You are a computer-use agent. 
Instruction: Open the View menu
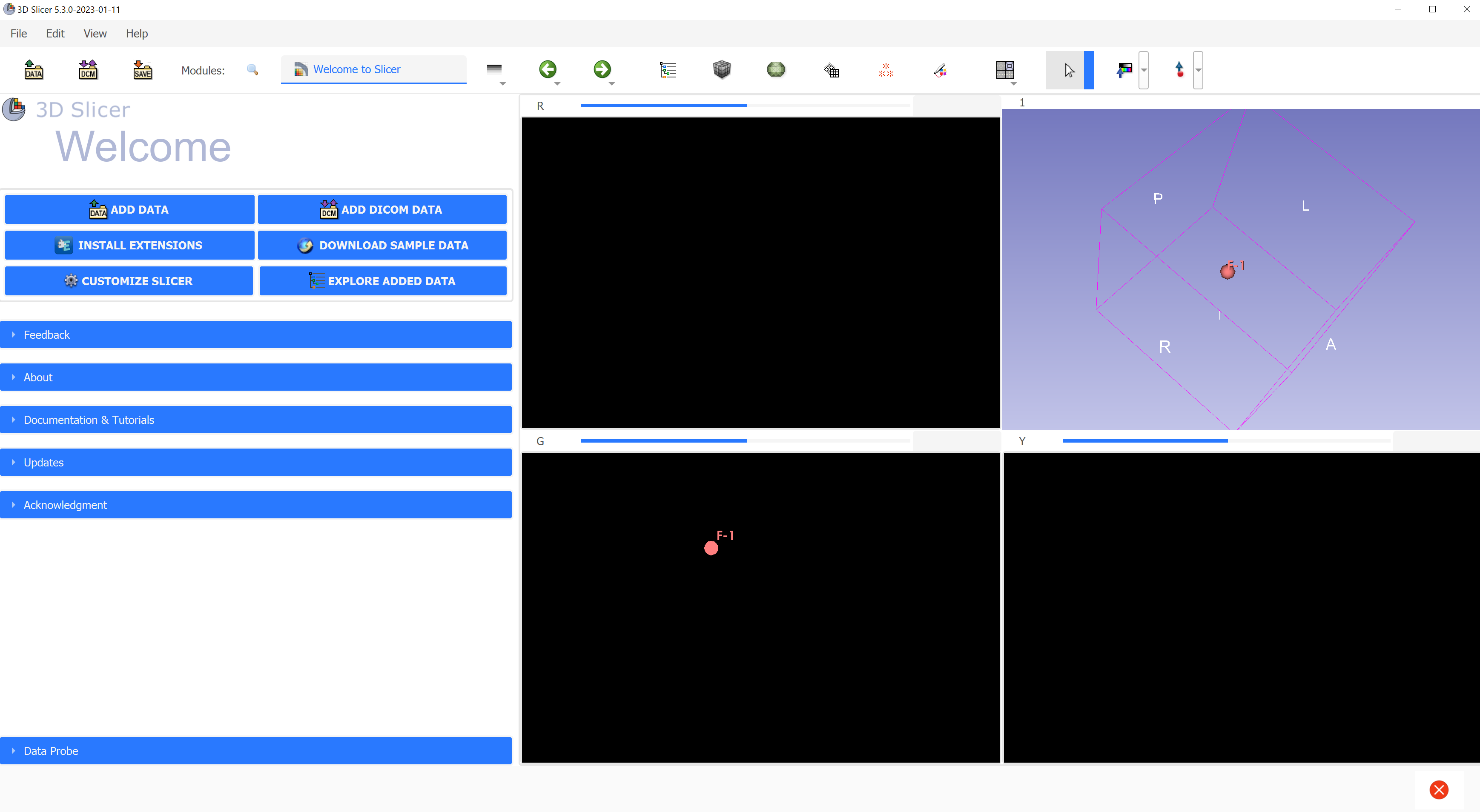[x=95, y=33]
